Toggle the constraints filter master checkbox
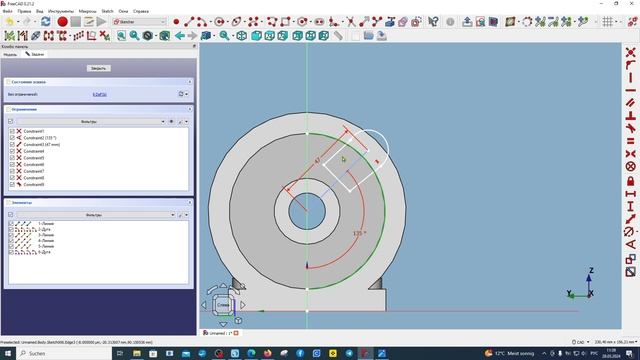 click(x=11, y=121)
